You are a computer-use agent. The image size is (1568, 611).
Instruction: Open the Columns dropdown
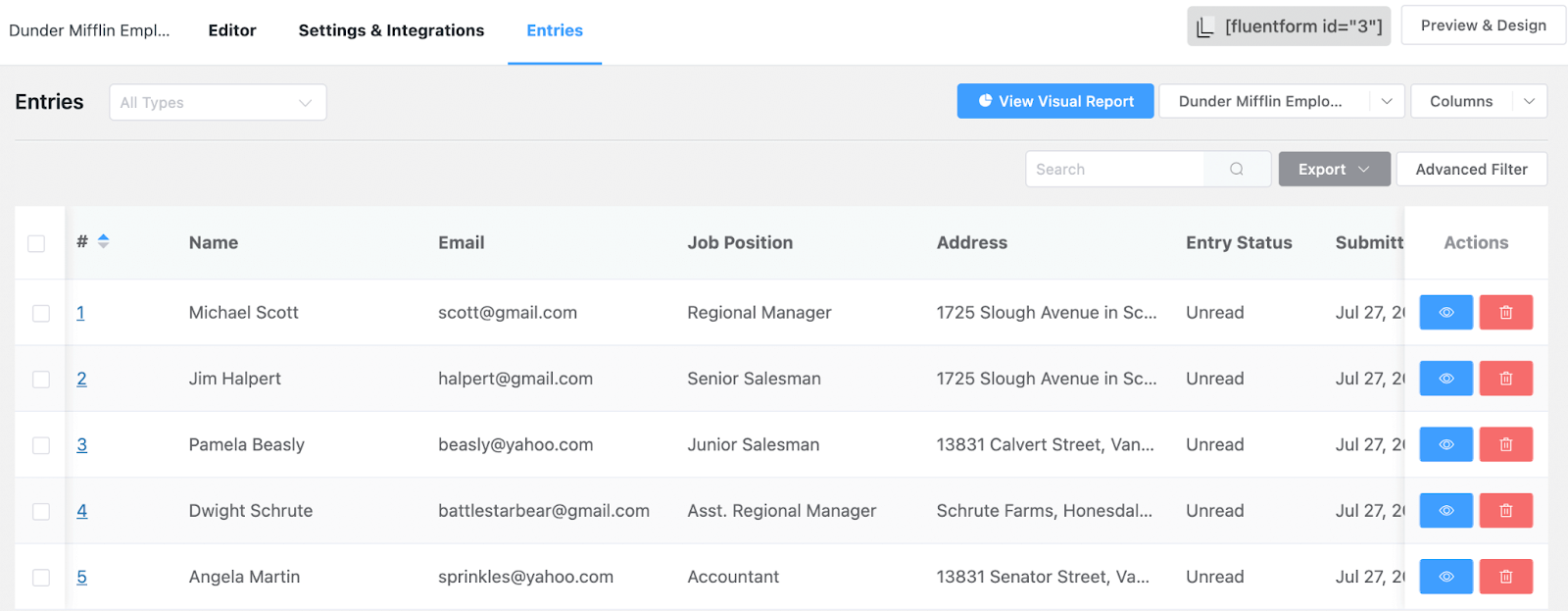1478,101
